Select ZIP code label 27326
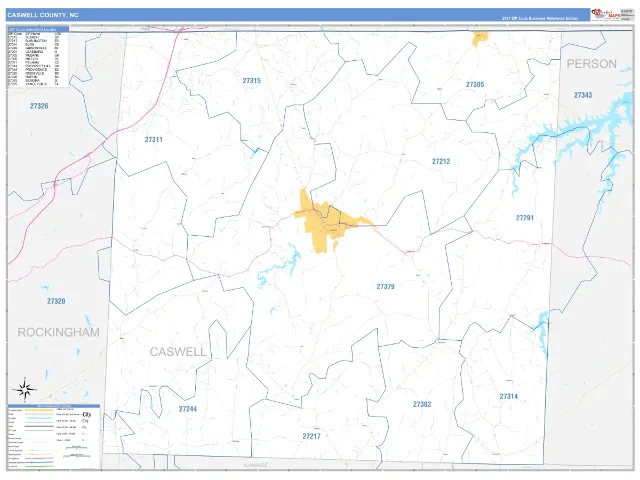The image size is (640, 480). 39,106
